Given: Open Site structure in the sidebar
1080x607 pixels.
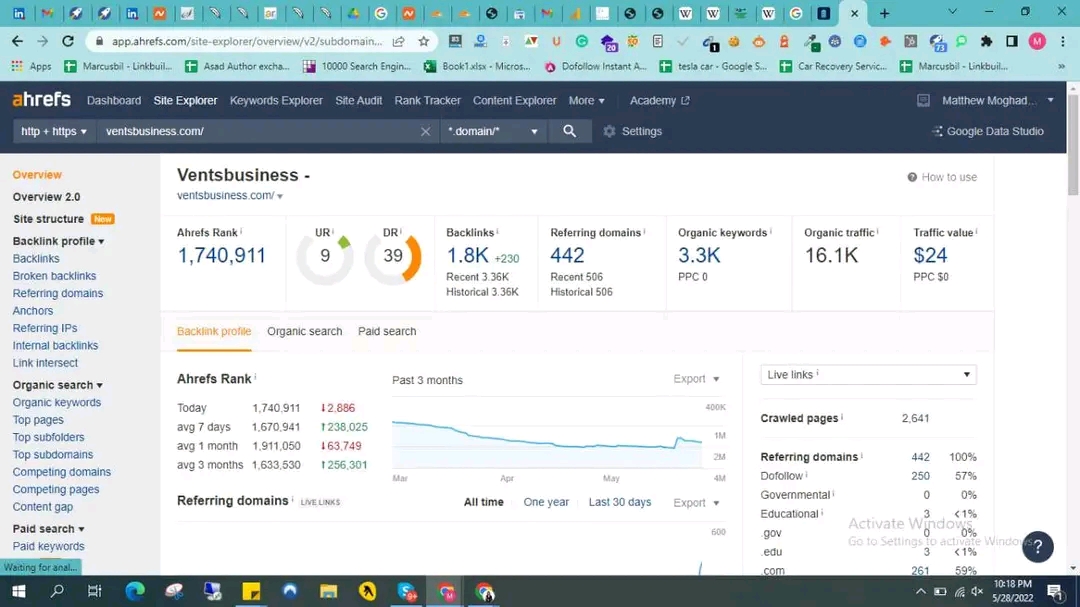Looking at the screenshot, I should pyautogui.click(x=48, y=219).
